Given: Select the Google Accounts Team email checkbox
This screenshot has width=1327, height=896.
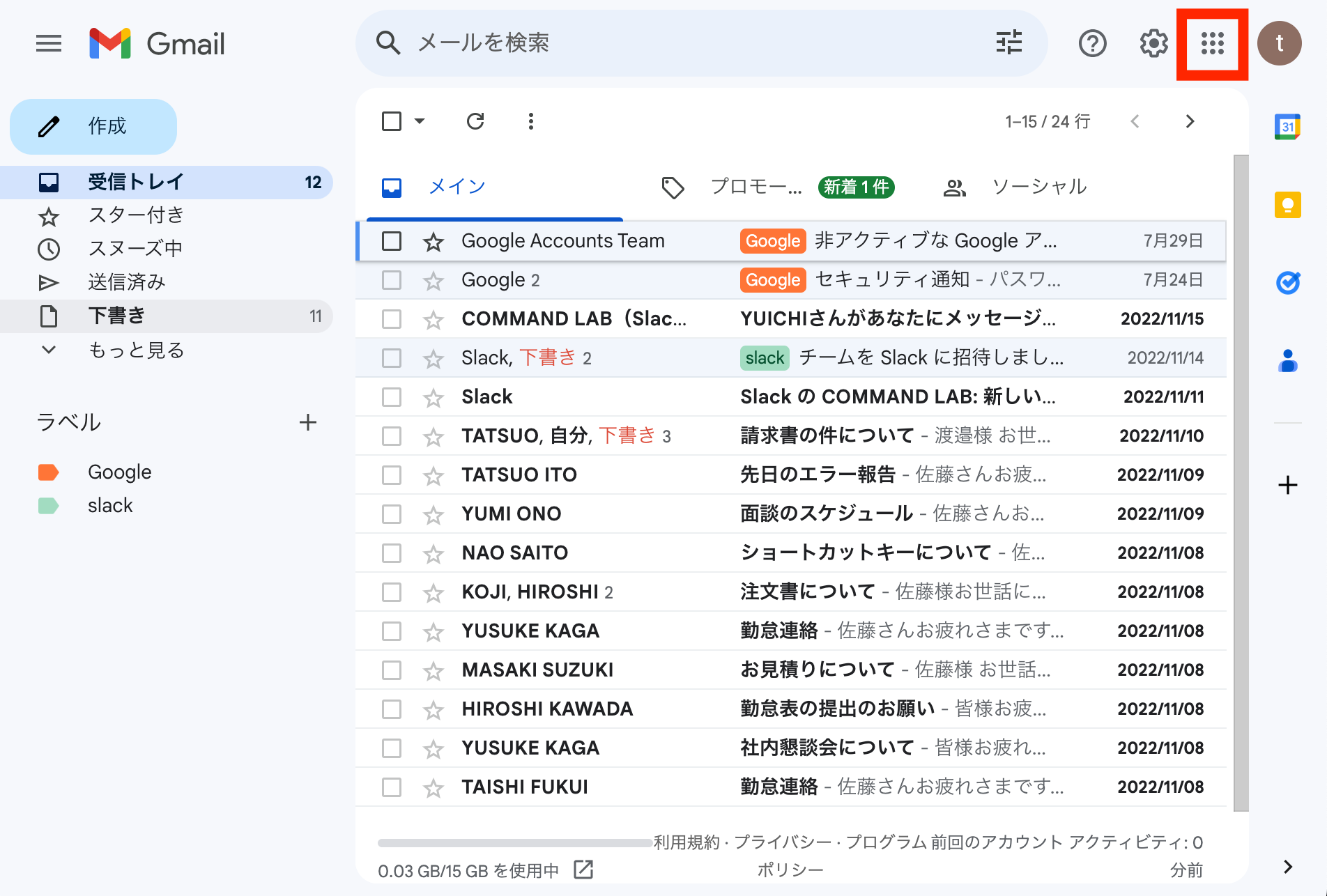Looking at the screenshot, I should (x=392, y=241).
